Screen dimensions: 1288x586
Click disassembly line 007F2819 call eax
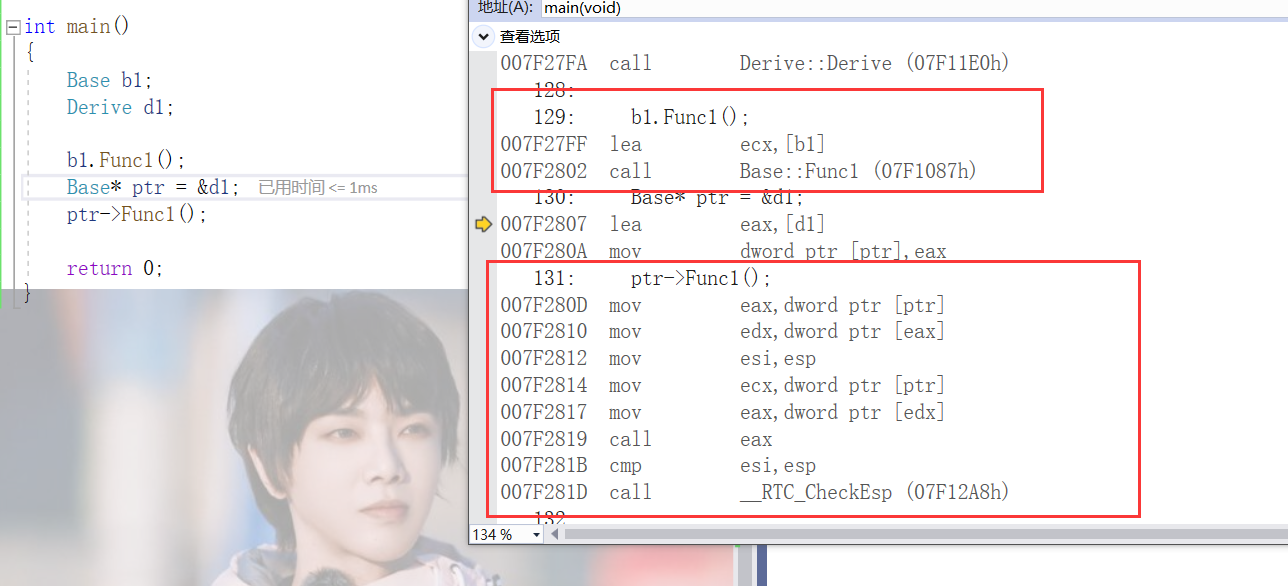[x=636, y=439]
